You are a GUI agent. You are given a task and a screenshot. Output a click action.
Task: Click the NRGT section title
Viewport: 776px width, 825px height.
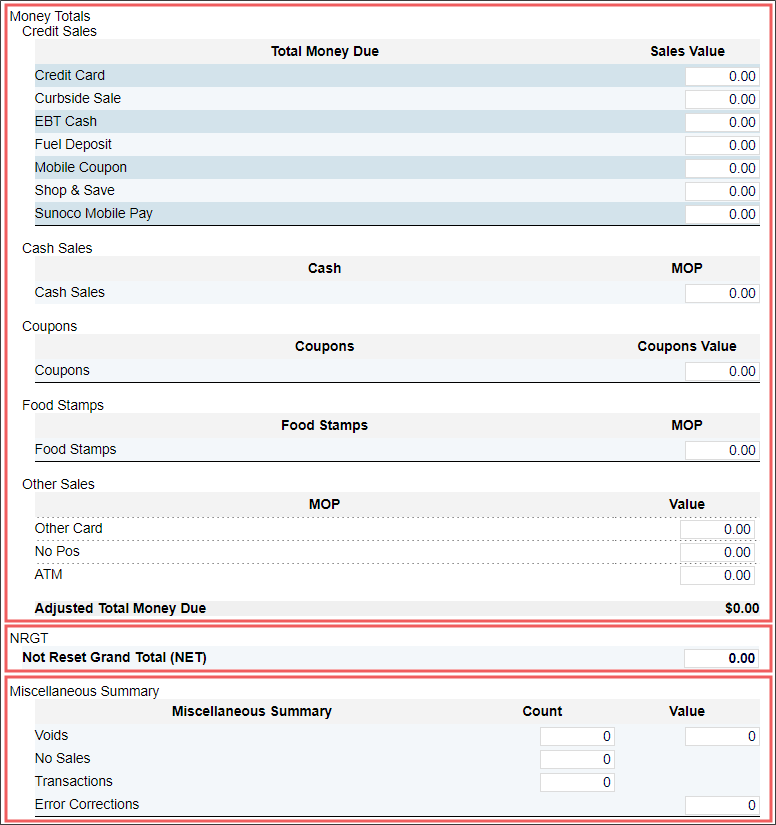point(29,639)
